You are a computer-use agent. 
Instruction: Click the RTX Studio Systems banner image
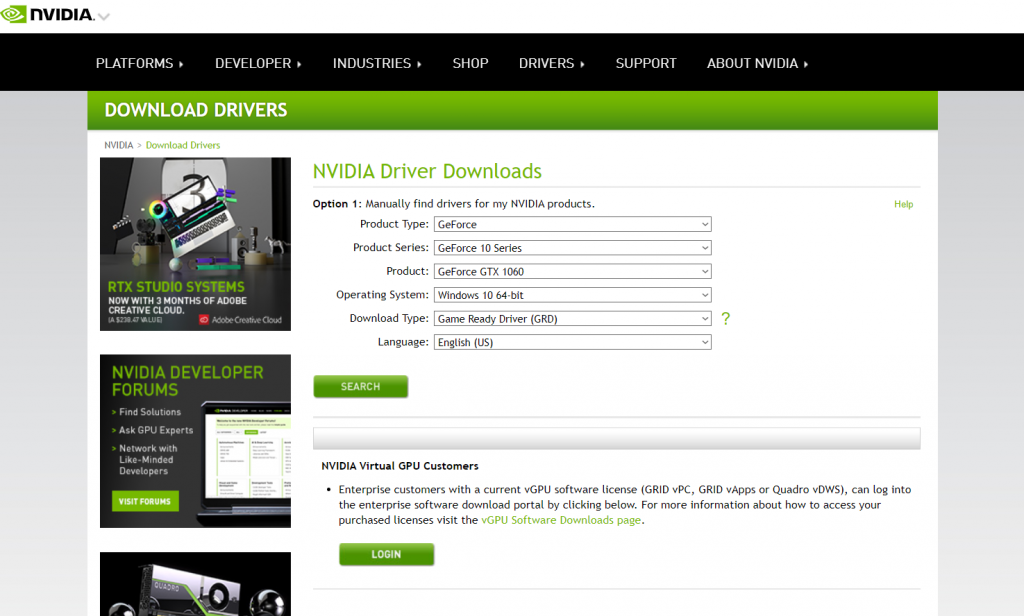click(195, 244)
